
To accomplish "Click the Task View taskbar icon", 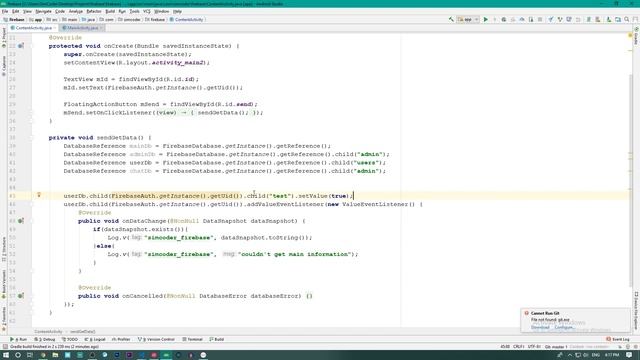I will (x=30, y=355).
